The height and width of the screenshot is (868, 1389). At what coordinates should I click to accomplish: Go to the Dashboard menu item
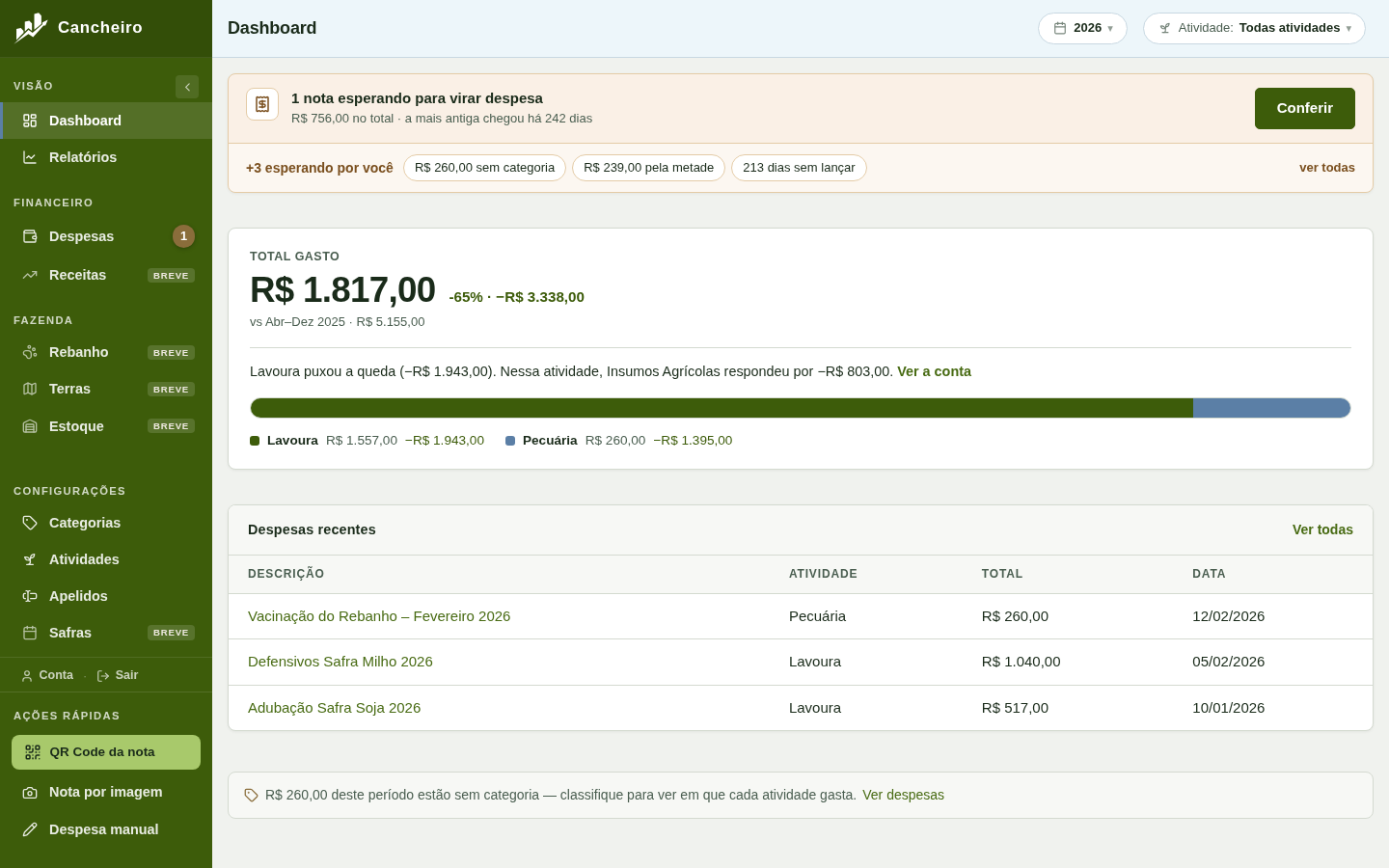click(x=106, y=121)
